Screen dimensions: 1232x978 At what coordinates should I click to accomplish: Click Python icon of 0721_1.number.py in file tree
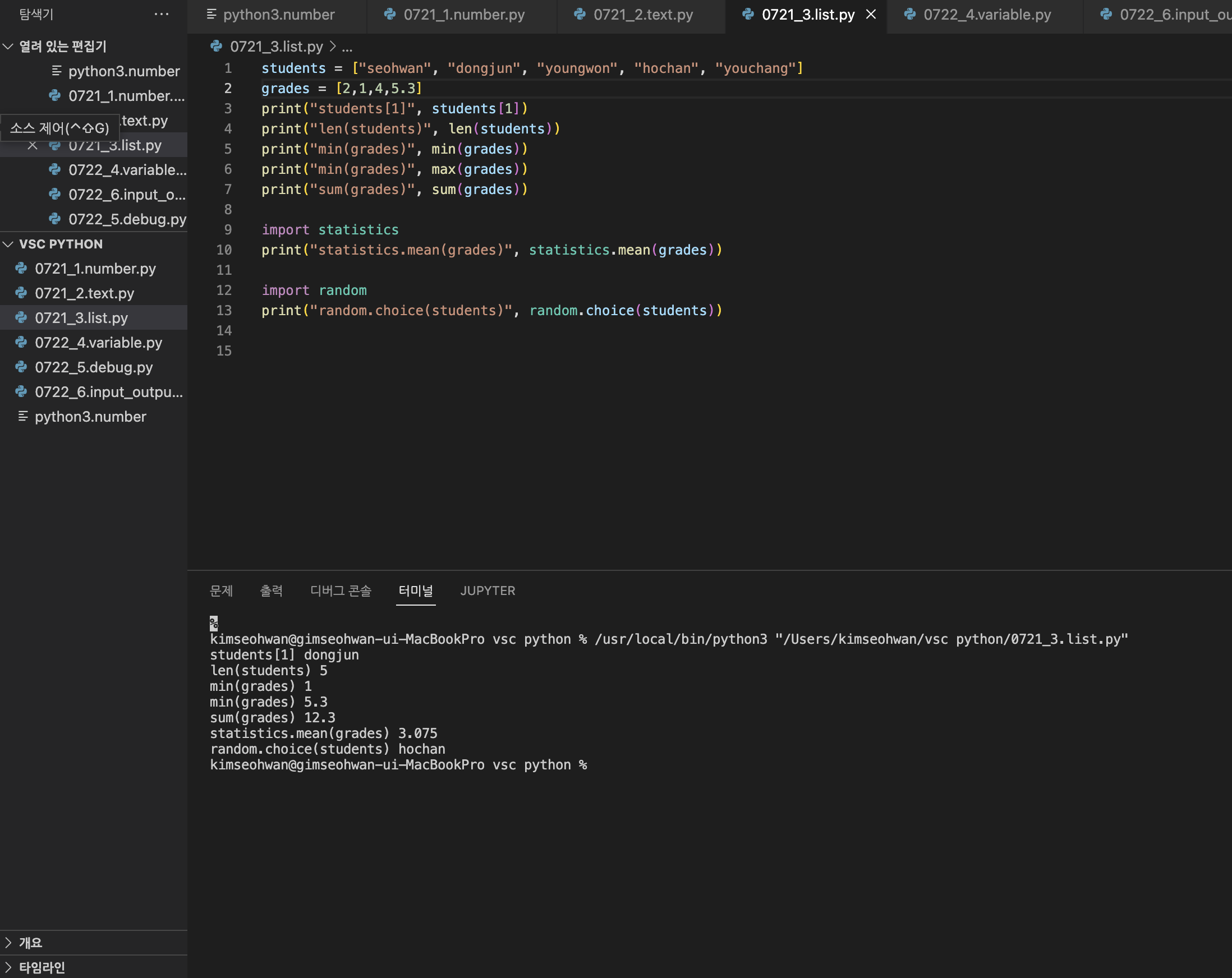point(21,269)
